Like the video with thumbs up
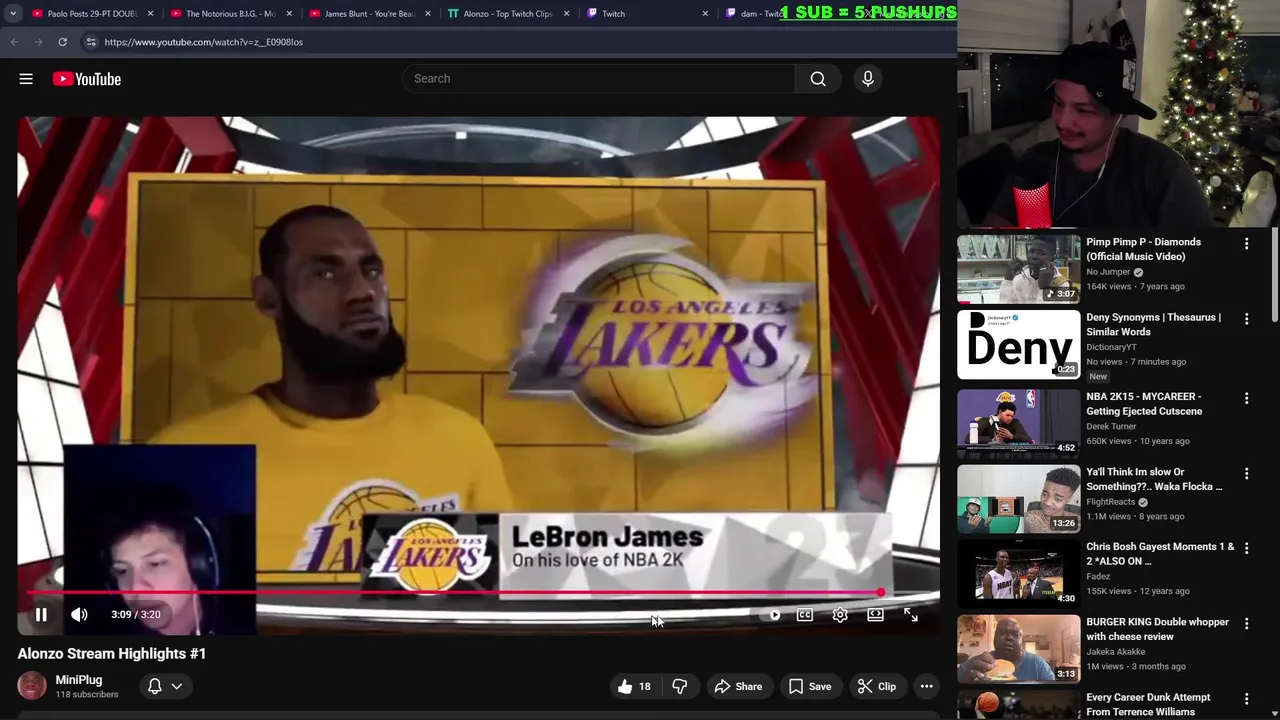This screenshot has height=720, width=1280. coord(634,686)
